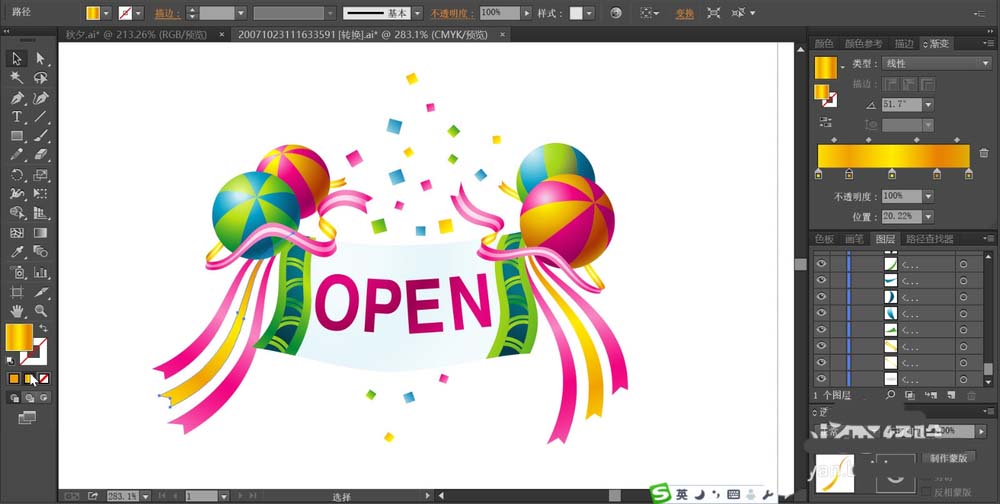This screenshot has height=504, width=1000.
Task: Open gradient stop opacity 100% dropdown
Action: point(928,196)
